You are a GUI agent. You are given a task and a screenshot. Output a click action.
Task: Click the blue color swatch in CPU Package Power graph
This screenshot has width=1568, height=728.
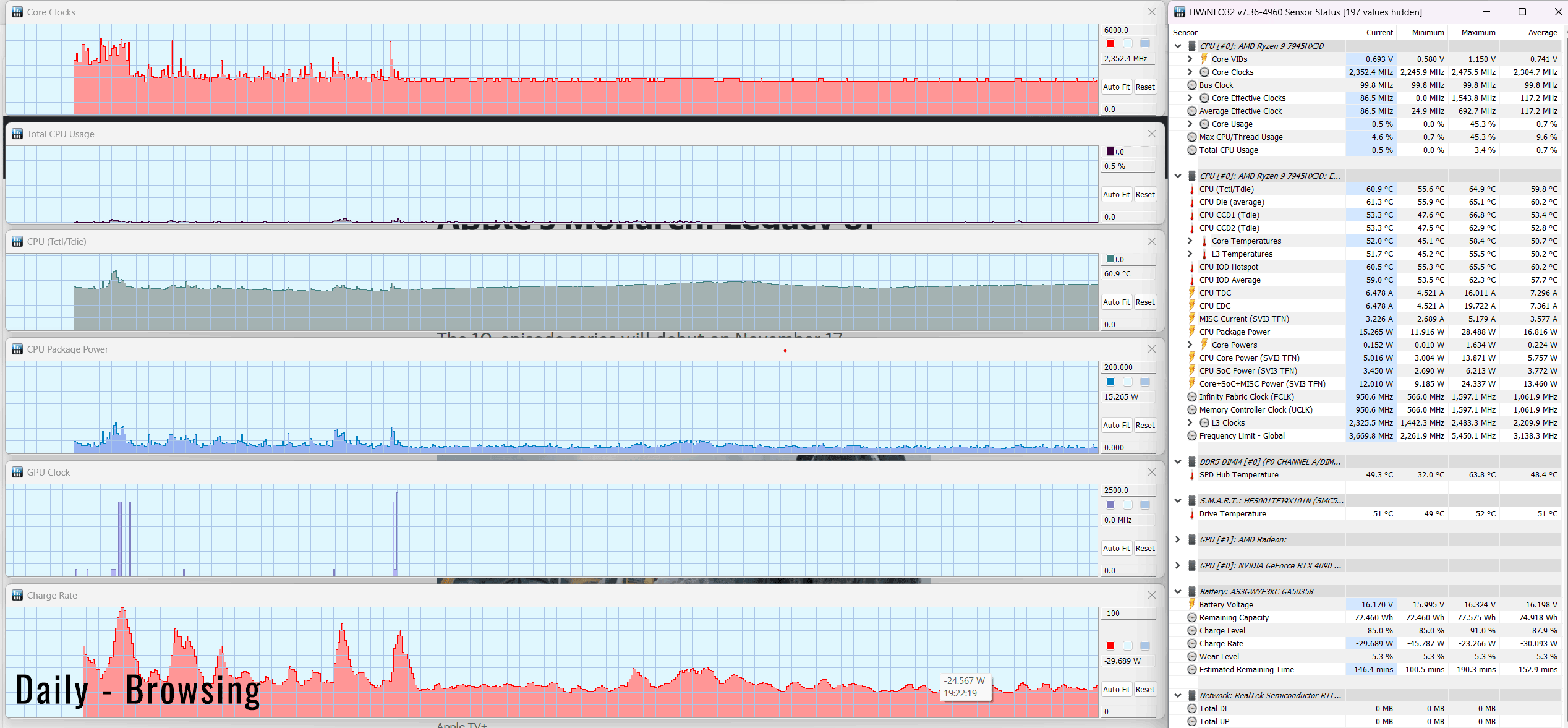click(x=1110, y=382)
